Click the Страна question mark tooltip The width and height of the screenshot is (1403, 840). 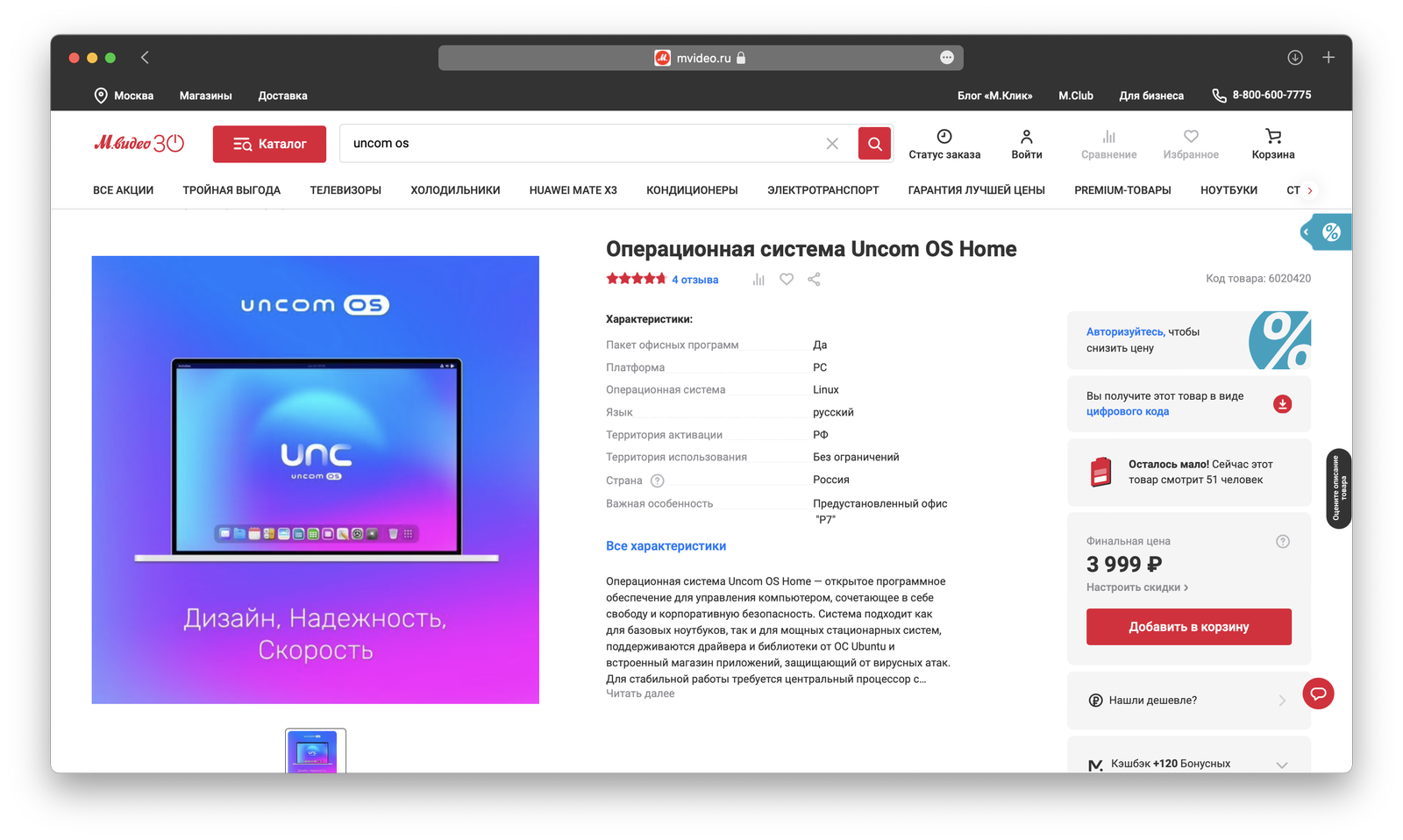[658, 481]
